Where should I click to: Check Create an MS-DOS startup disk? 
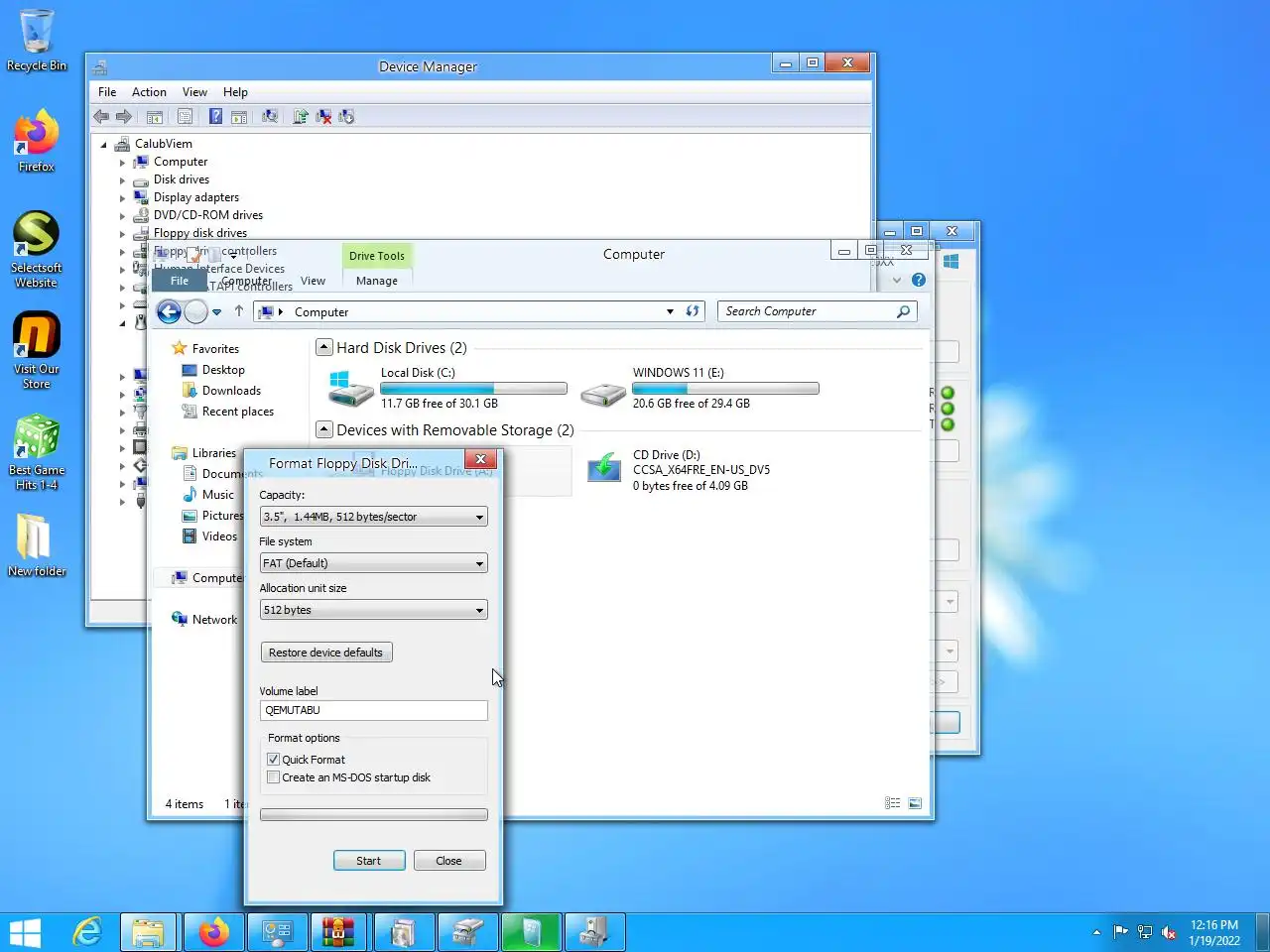[273, 777]
